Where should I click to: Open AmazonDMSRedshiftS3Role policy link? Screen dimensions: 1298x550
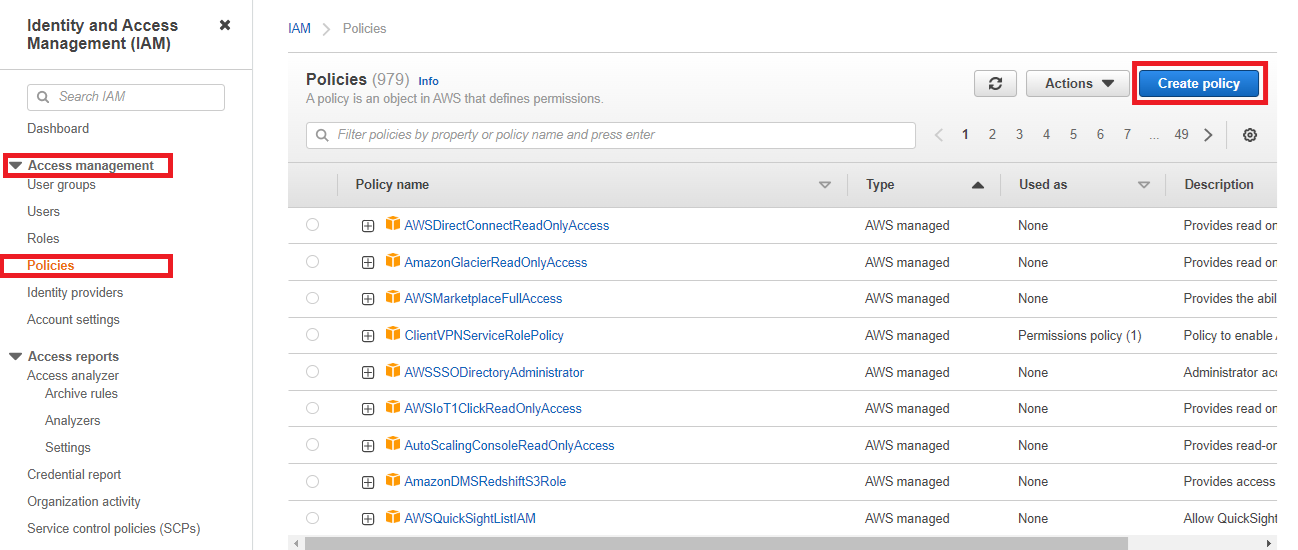(485, 481)
